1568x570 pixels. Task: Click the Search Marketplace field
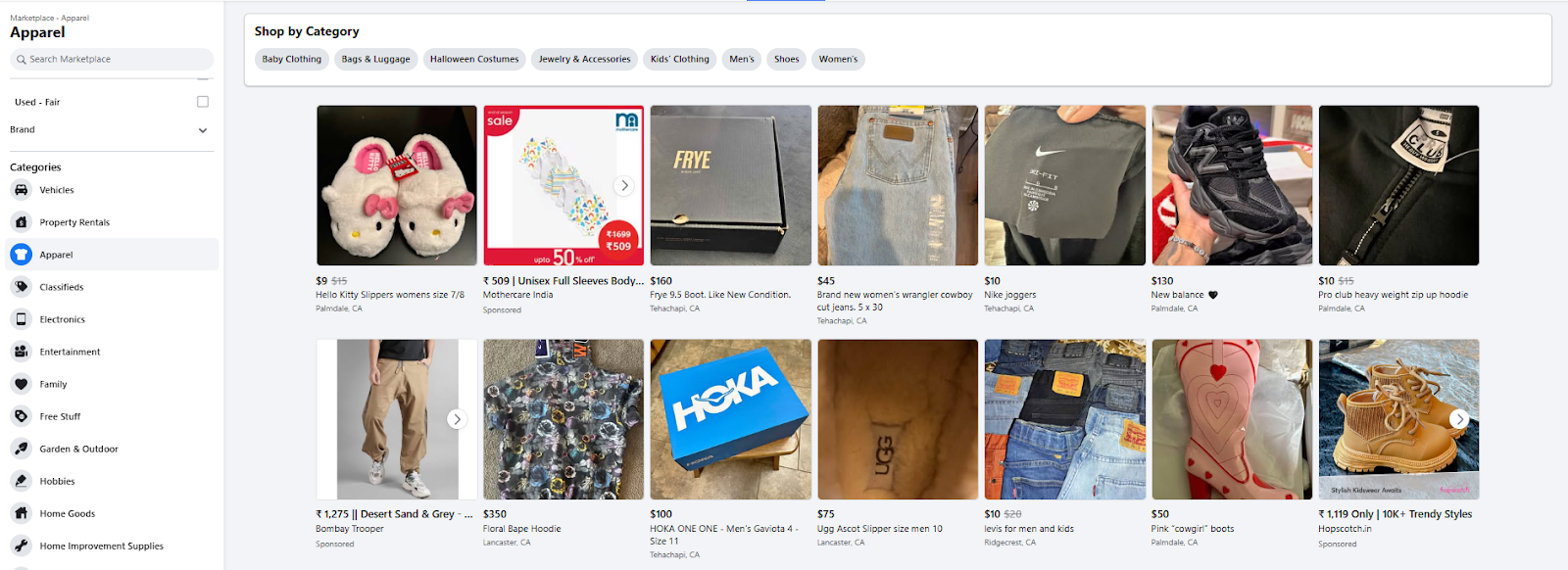click(111, 59)
